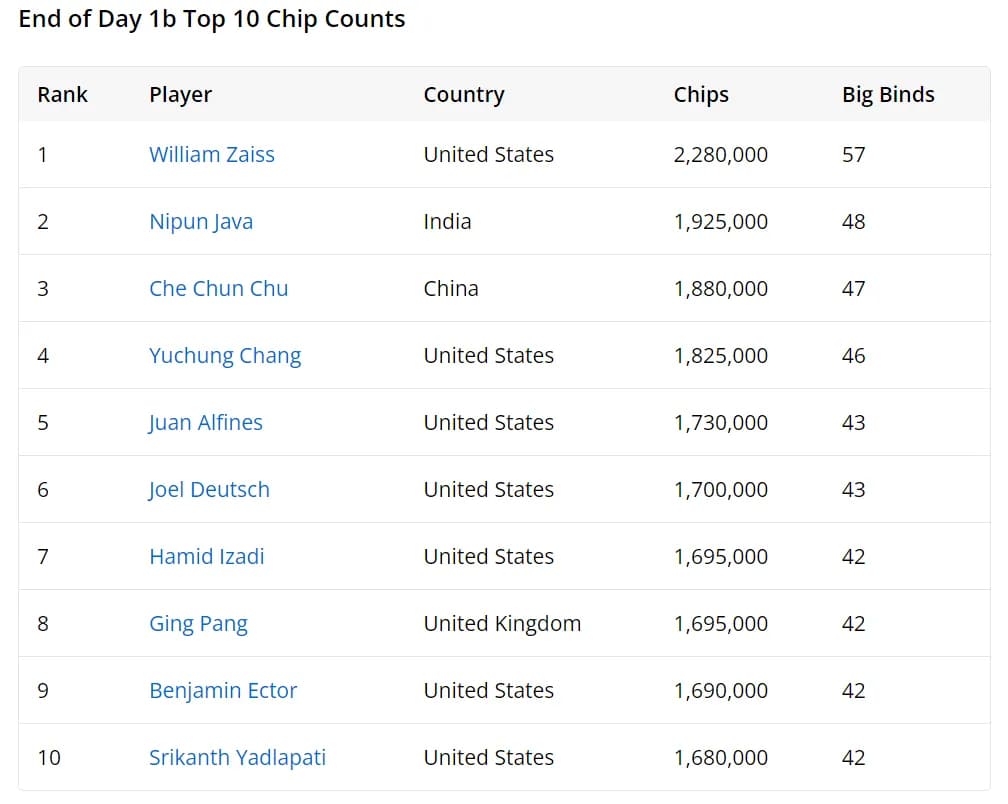Visit Juan Alfines player page
Screen dimensions: 1008x804
205,423
